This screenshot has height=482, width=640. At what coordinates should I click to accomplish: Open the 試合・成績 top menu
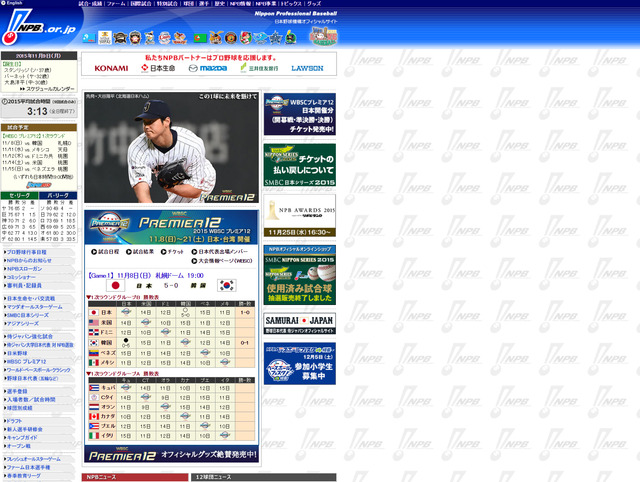pos(90,3)
